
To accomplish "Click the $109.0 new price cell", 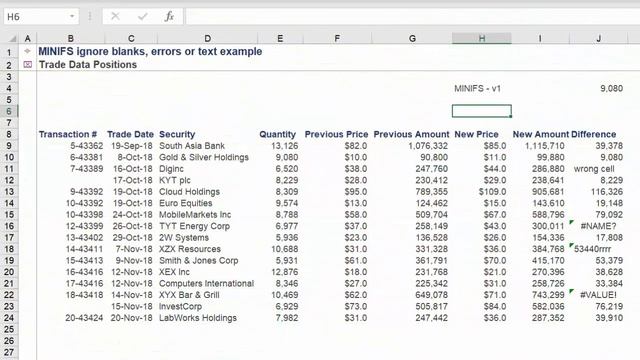I will pyautogui.click(x=492, y=192).
